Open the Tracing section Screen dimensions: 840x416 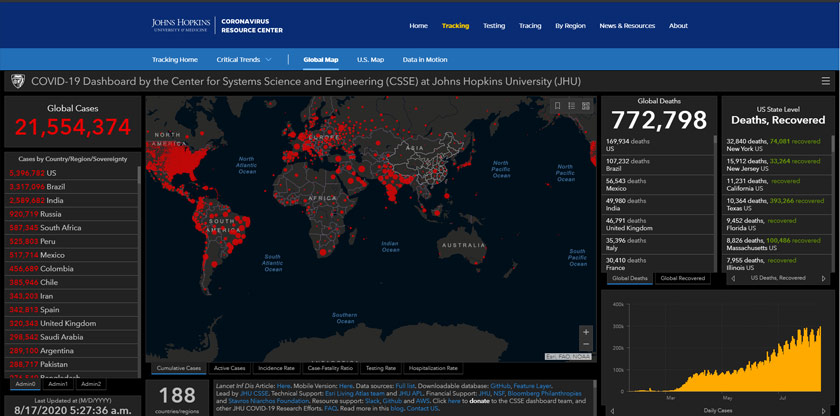530,26
